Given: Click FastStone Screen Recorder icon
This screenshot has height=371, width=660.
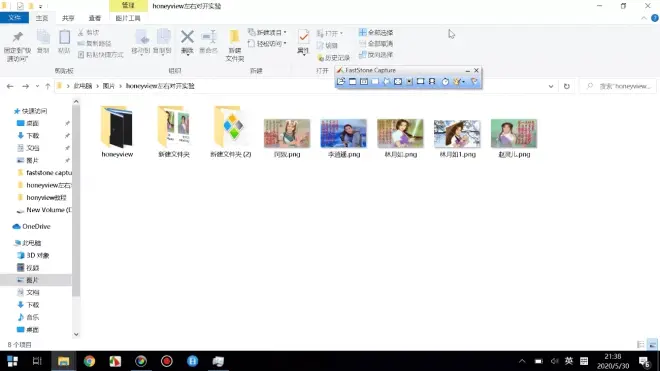Looking at the screenshot, I should tap(432, 82).
